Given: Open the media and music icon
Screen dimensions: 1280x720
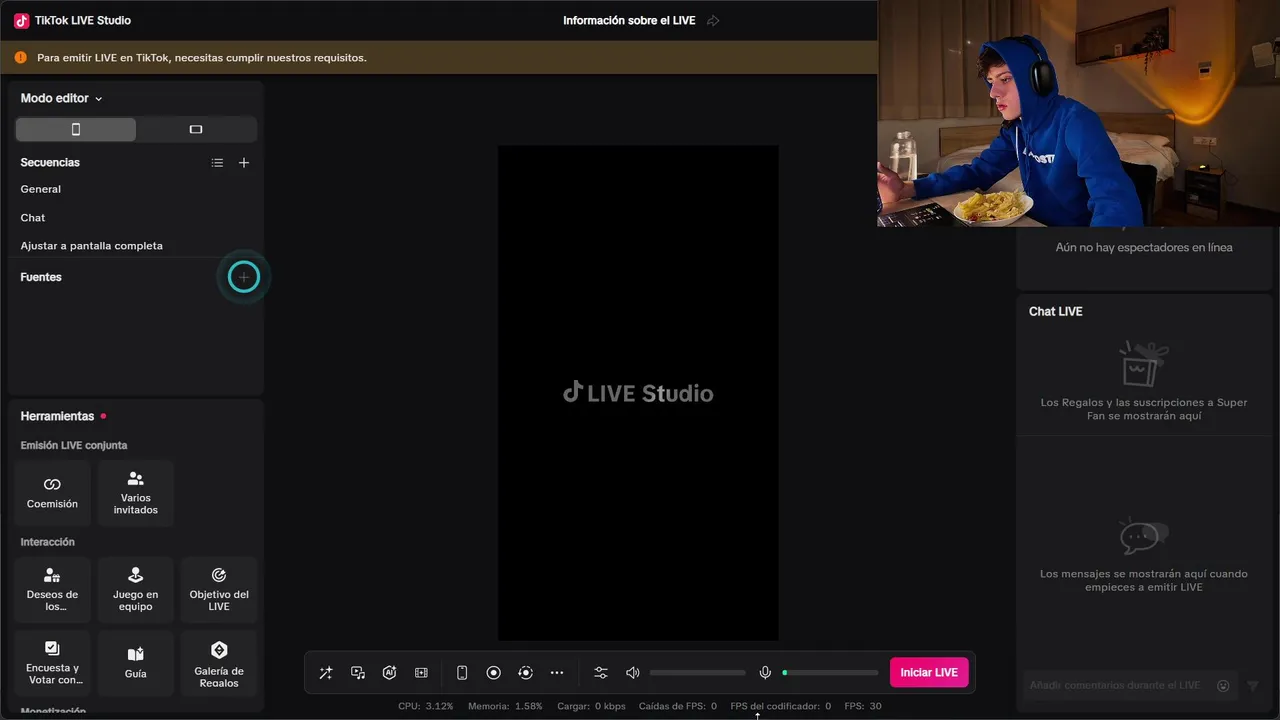Looking at the screenshot, I should 358,673.
